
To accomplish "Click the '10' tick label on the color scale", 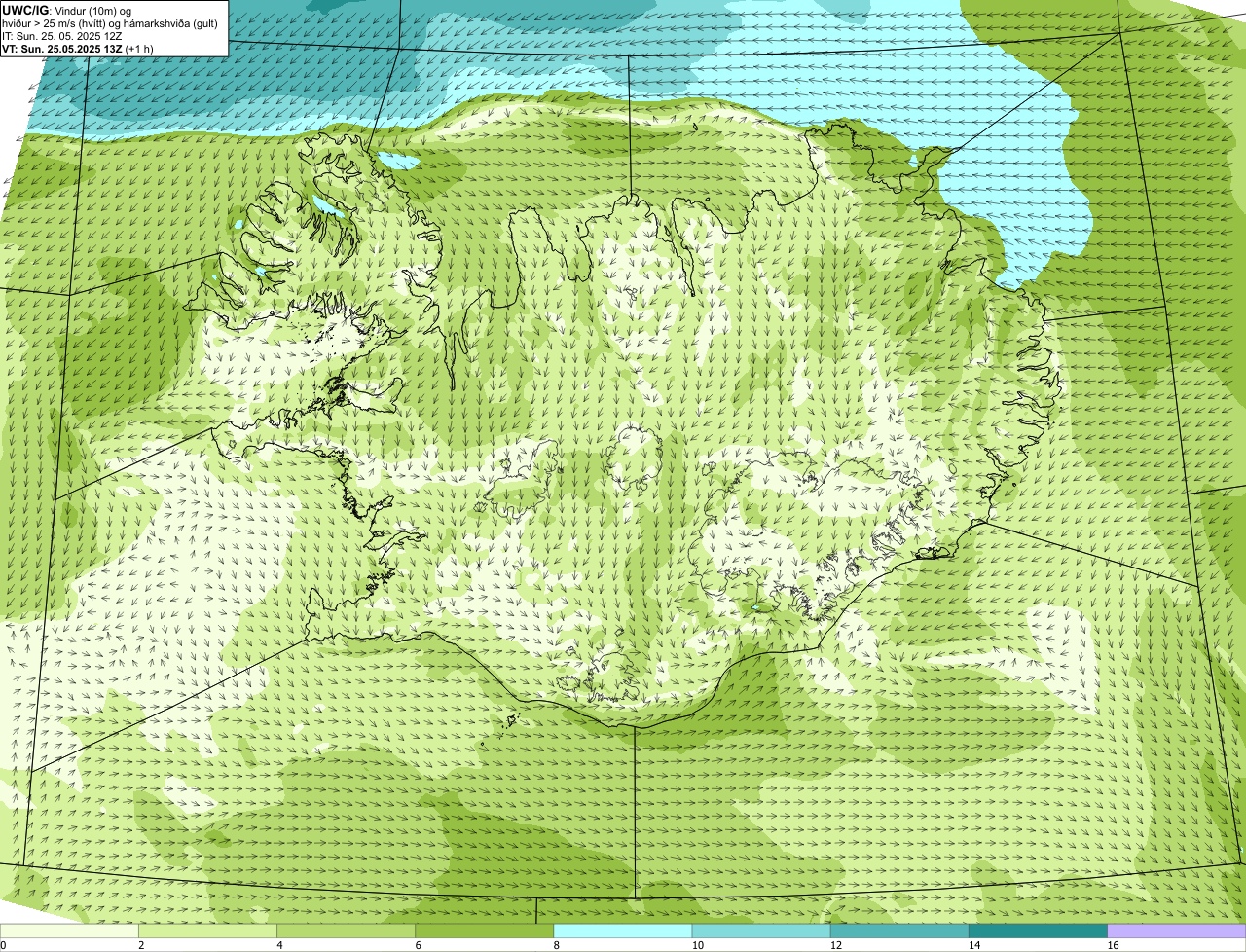I will [697, 945].
